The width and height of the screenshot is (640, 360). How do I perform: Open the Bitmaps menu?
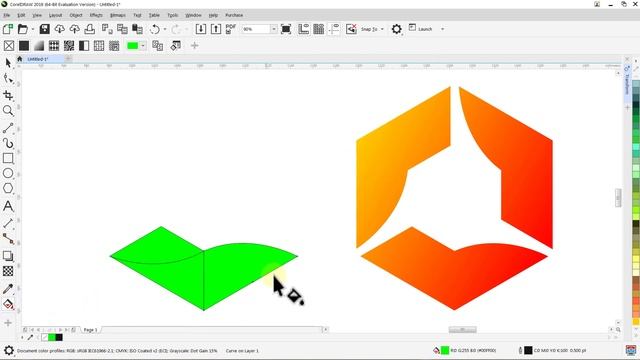[118, 15]
